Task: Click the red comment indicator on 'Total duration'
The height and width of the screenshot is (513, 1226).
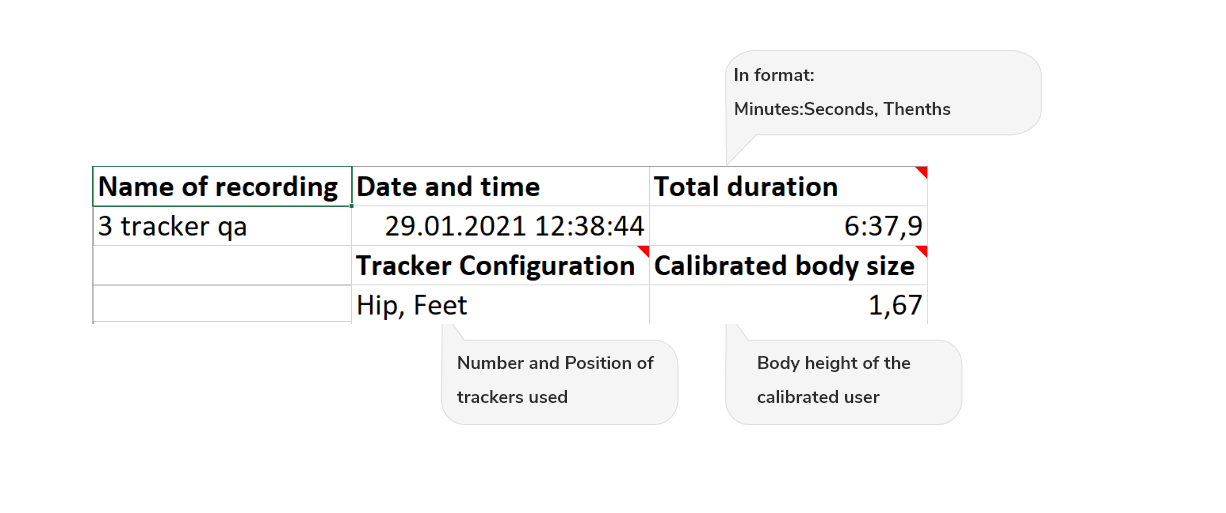Action: [923, 172]
